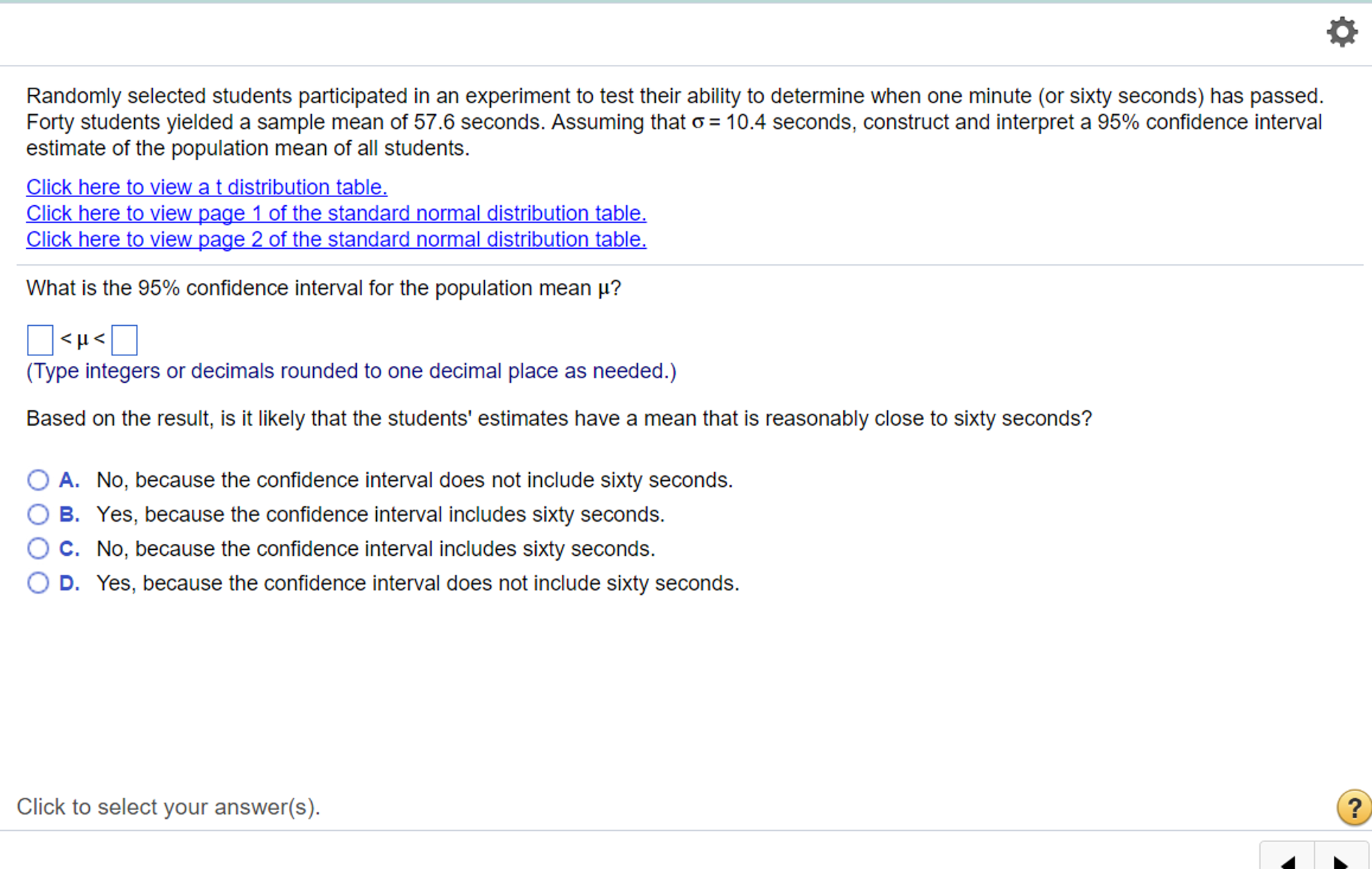Screen dimensions: 1372x869
Task: Click the upper bound input box after μ
Action: point(125,340)
